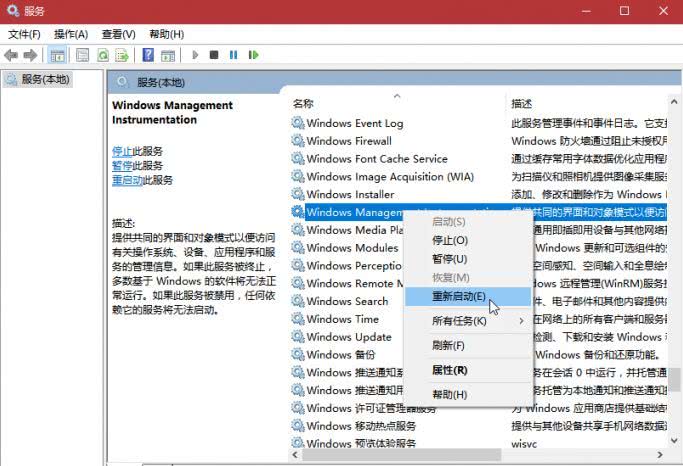
Task: Click the horizontal scrollbar thumb
Action: click(402, 455)
